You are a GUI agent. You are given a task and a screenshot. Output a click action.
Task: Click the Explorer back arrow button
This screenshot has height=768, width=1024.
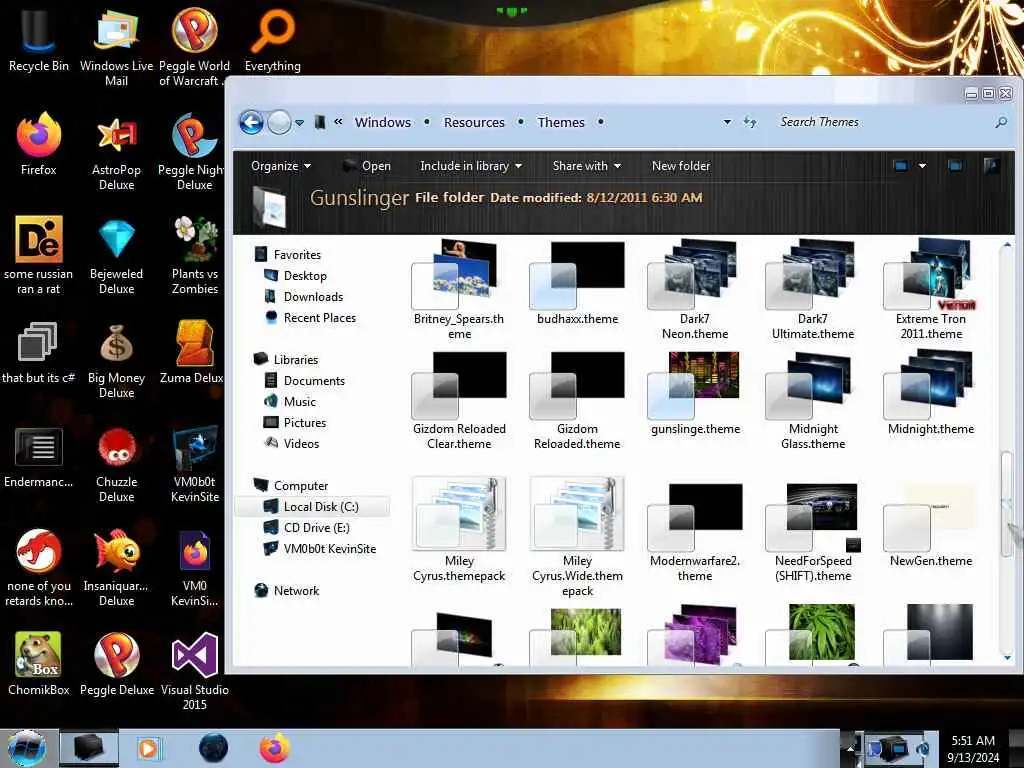tap(251, 122)
